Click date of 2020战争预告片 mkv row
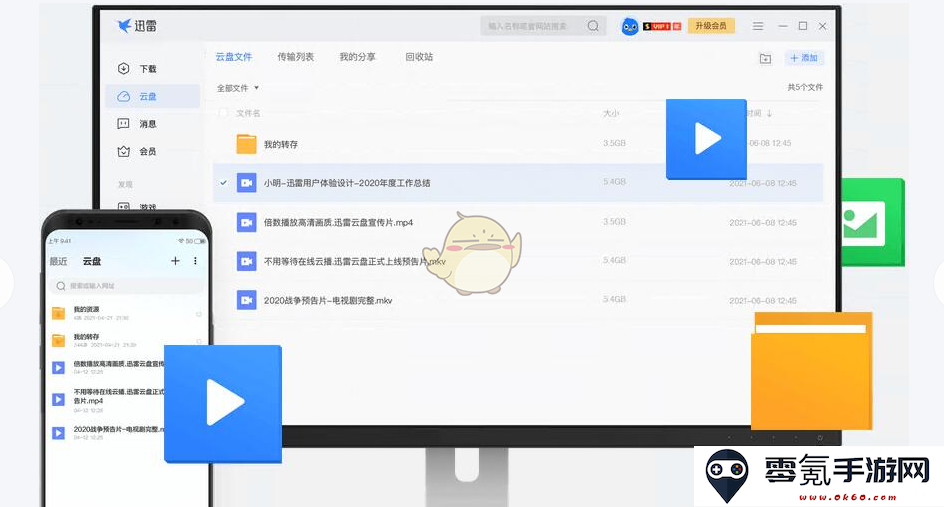 coord(763,300)
